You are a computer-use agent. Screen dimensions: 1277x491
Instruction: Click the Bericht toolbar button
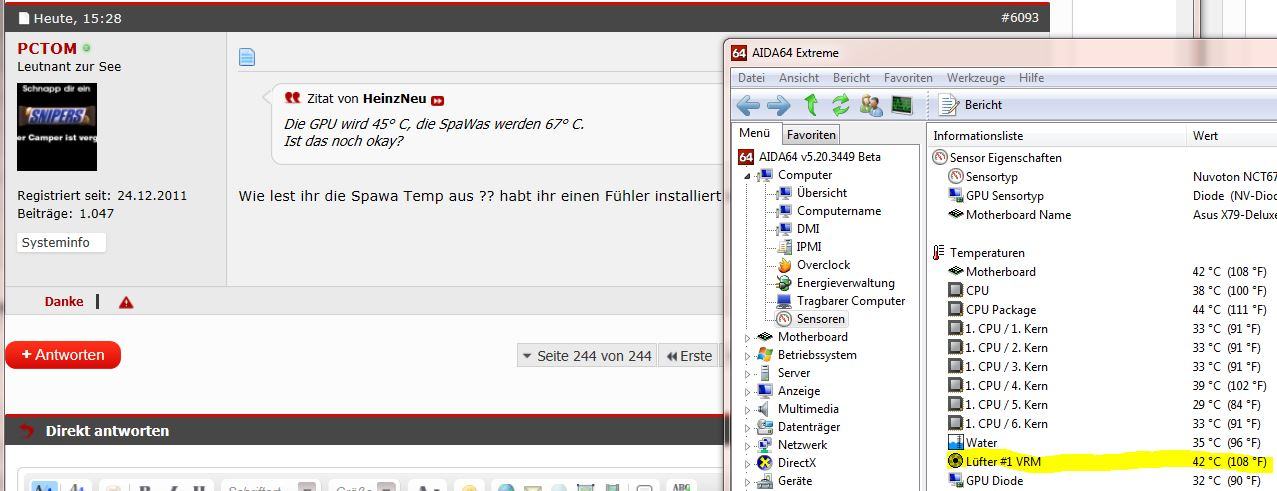click(971, 105)
